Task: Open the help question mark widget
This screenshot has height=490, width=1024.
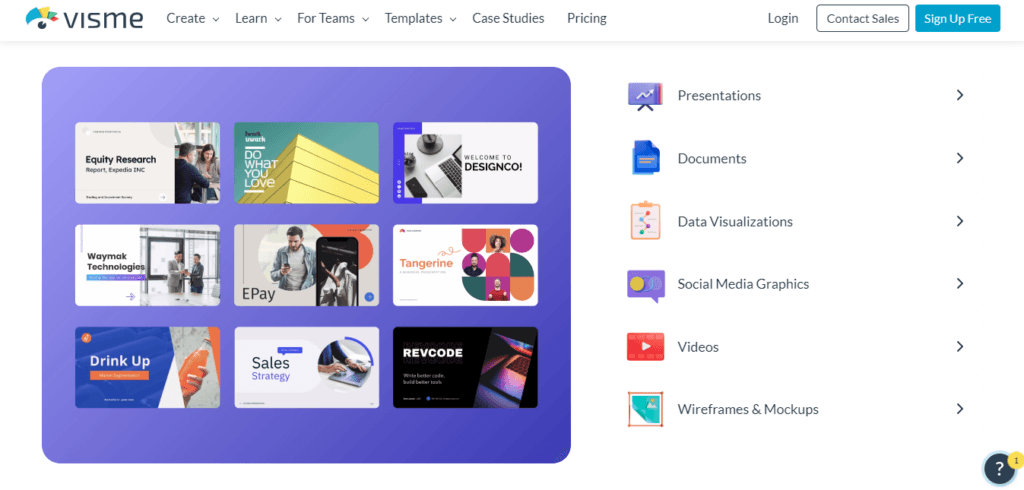Action: click(1000, 468)
